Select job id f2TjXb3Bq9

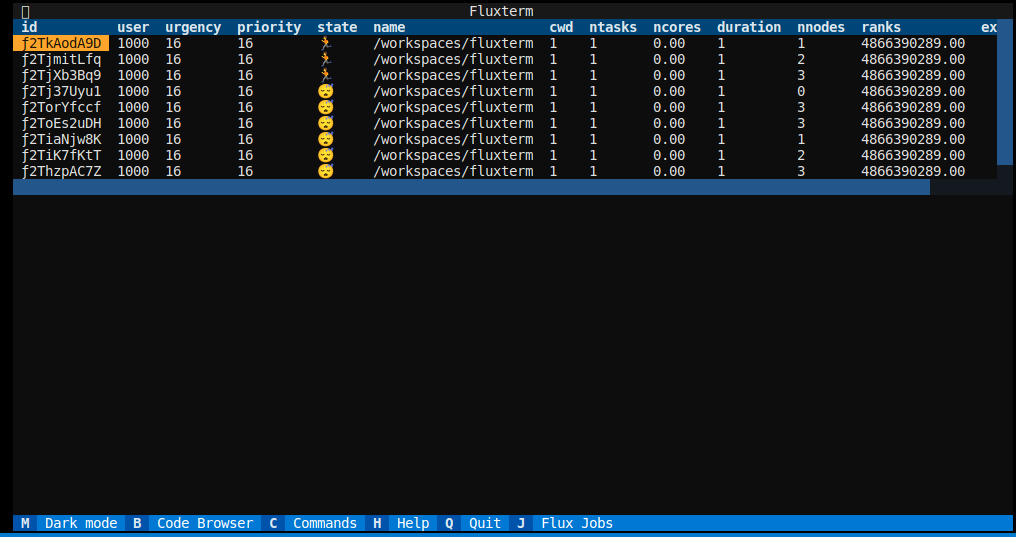point(61,75)
